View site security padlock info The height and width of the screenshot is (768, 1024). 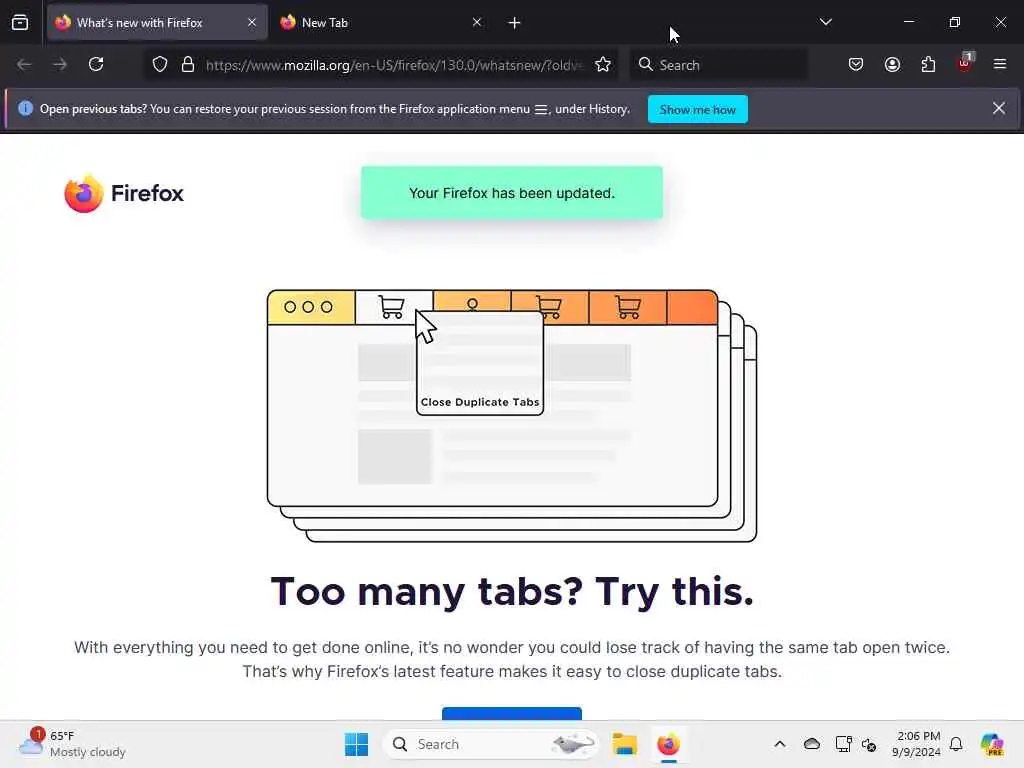point(188,65)
